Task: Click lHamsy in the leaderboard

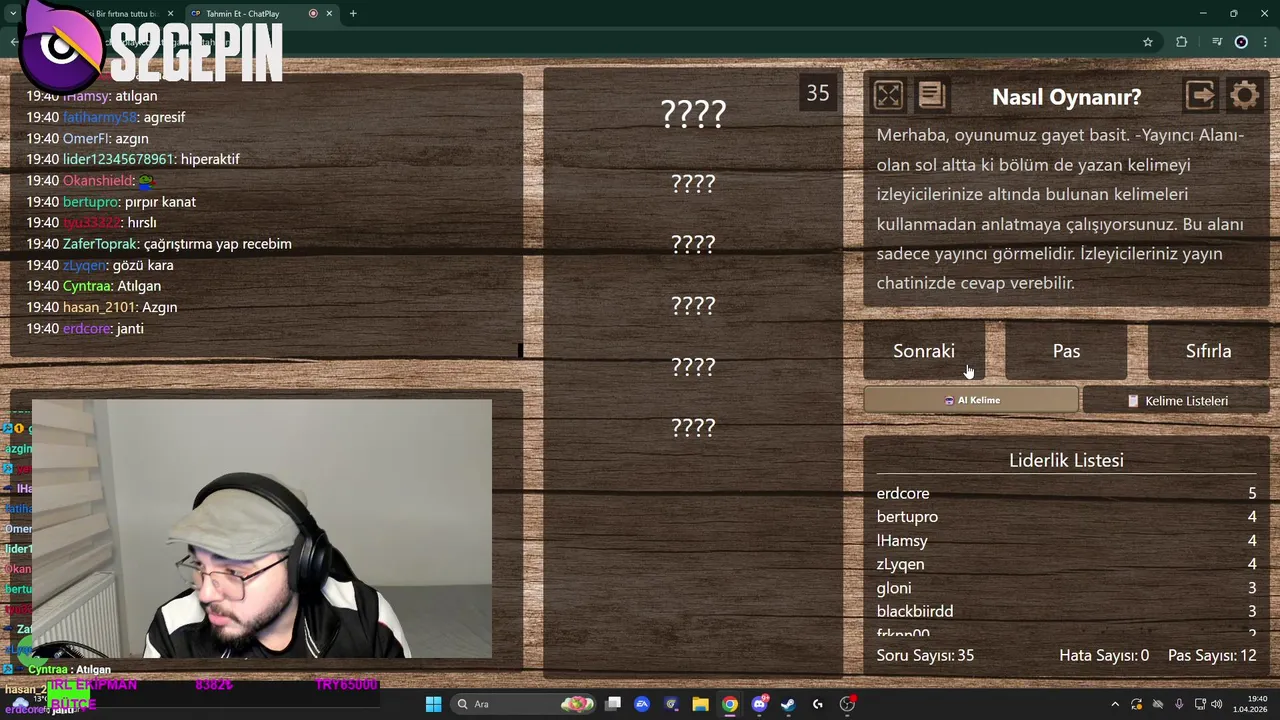Action: pyautogui.click(x=902, y=541)
